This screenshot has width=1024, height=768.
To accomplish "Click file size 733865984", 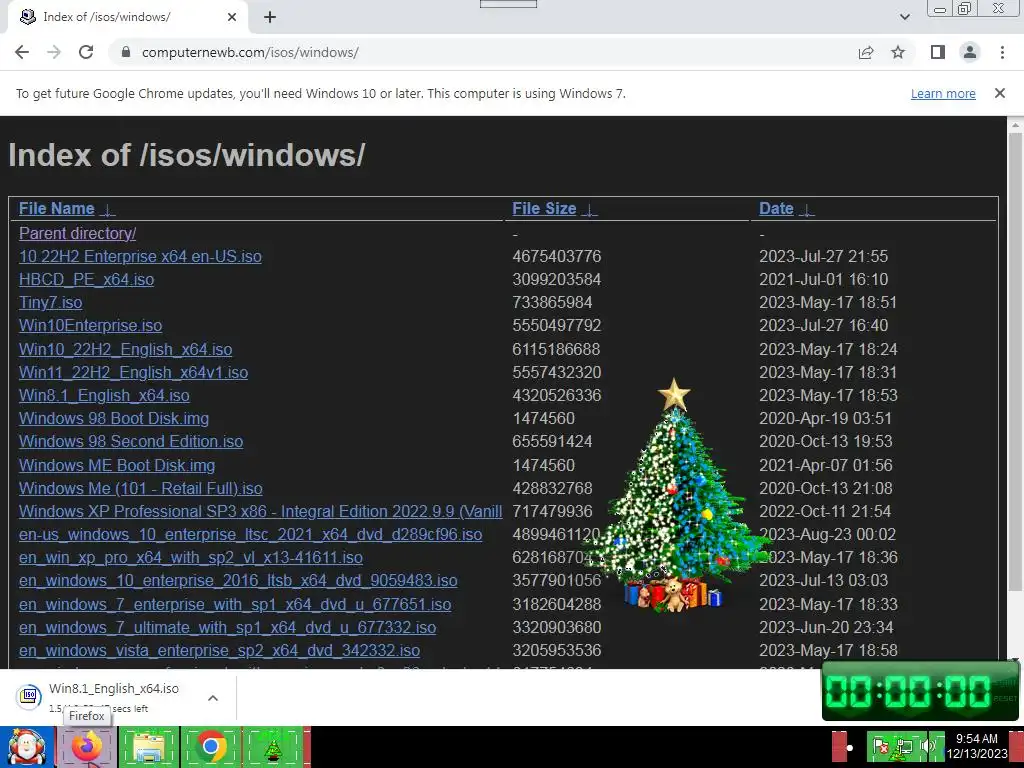I will (552, 302).
